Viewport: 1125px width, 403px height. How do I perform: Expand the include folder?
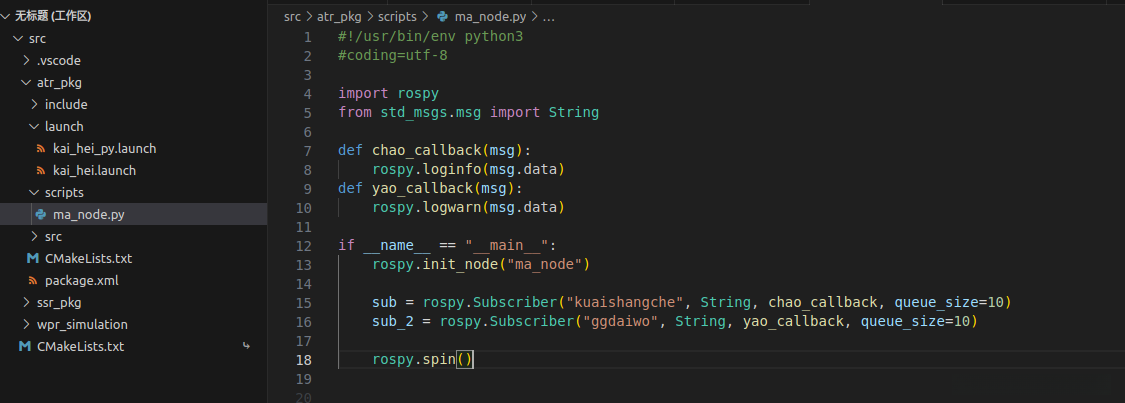(x=33, y=104)
